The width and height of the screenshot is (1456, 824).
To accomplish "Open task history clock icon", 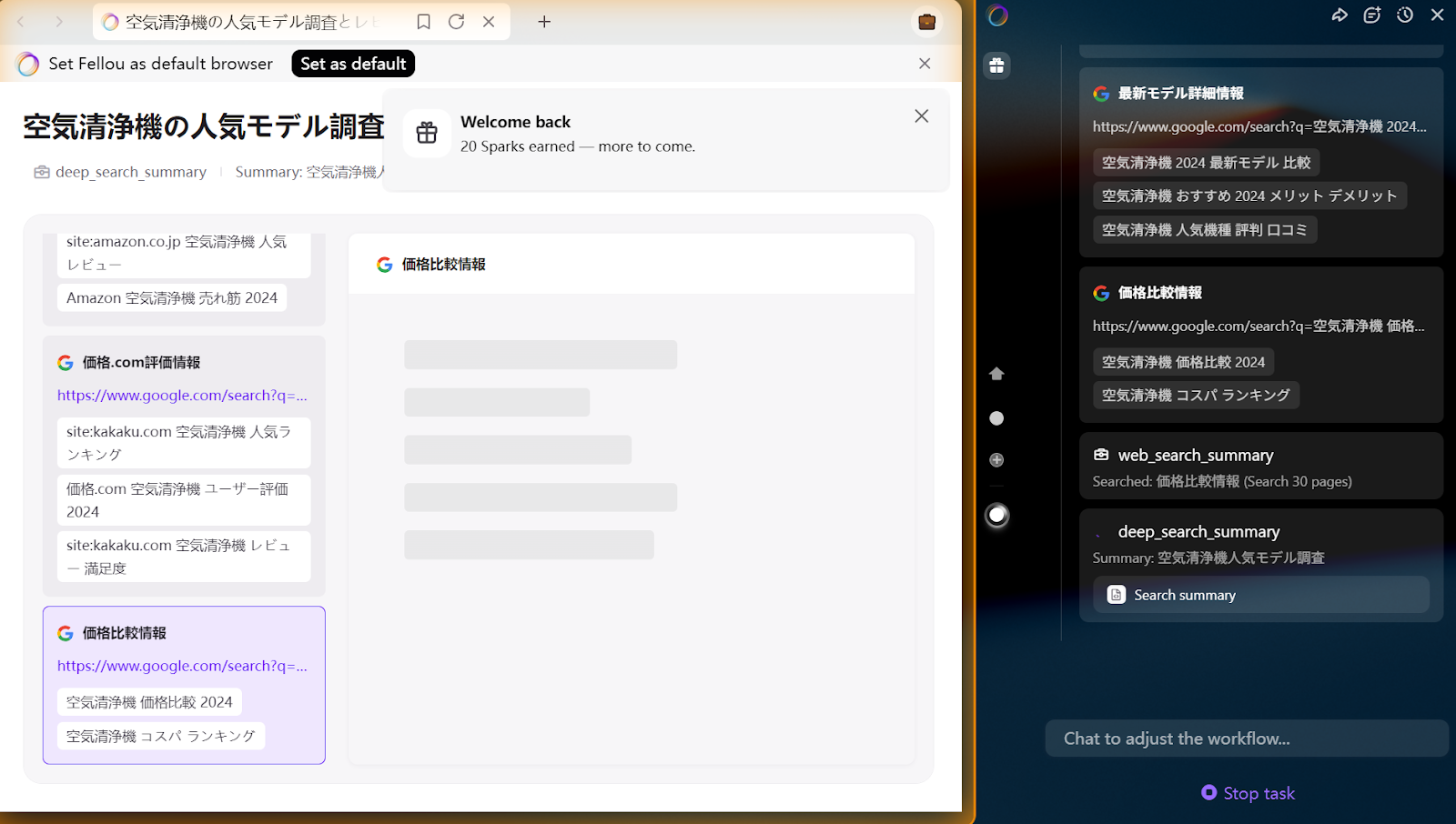I will 1405,15.
